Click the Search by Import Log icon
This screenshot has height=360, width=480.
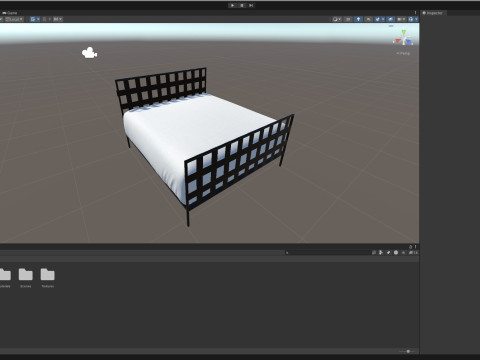point(396,253)
